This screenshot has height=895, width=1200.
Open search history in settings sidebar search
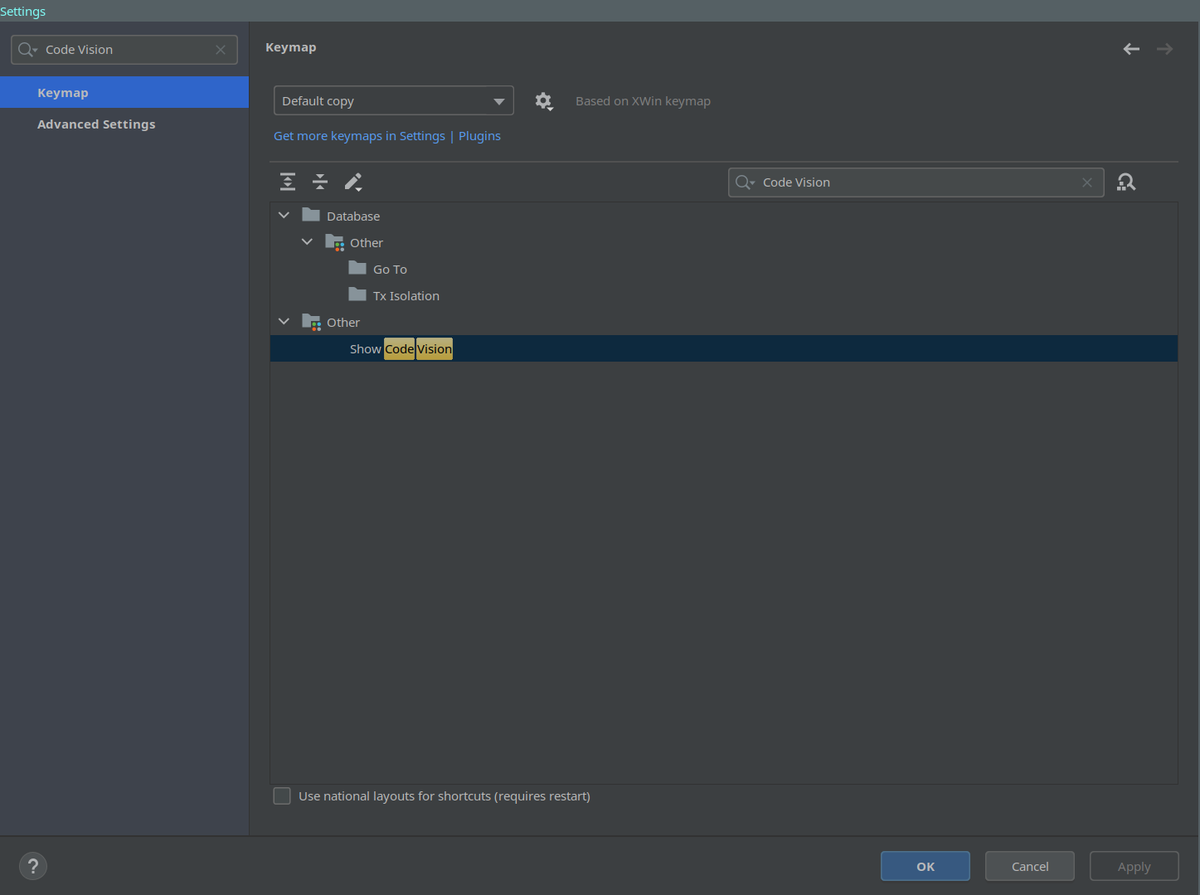pyautogui.click(x=28, y=49)
